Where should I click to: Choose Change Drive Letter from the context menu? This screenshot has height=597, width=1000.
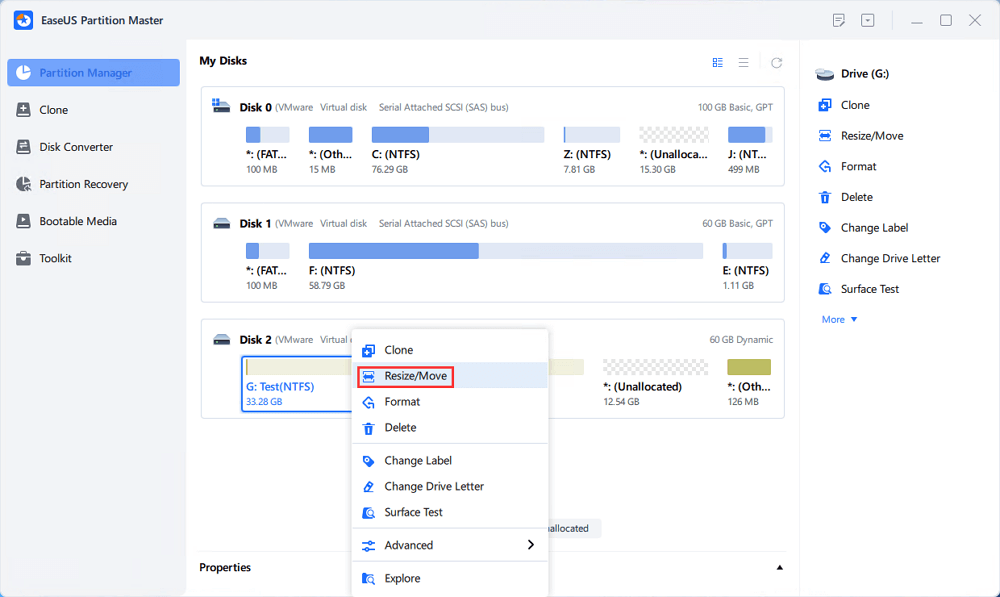pyautogui.click(x=450, y=486)
